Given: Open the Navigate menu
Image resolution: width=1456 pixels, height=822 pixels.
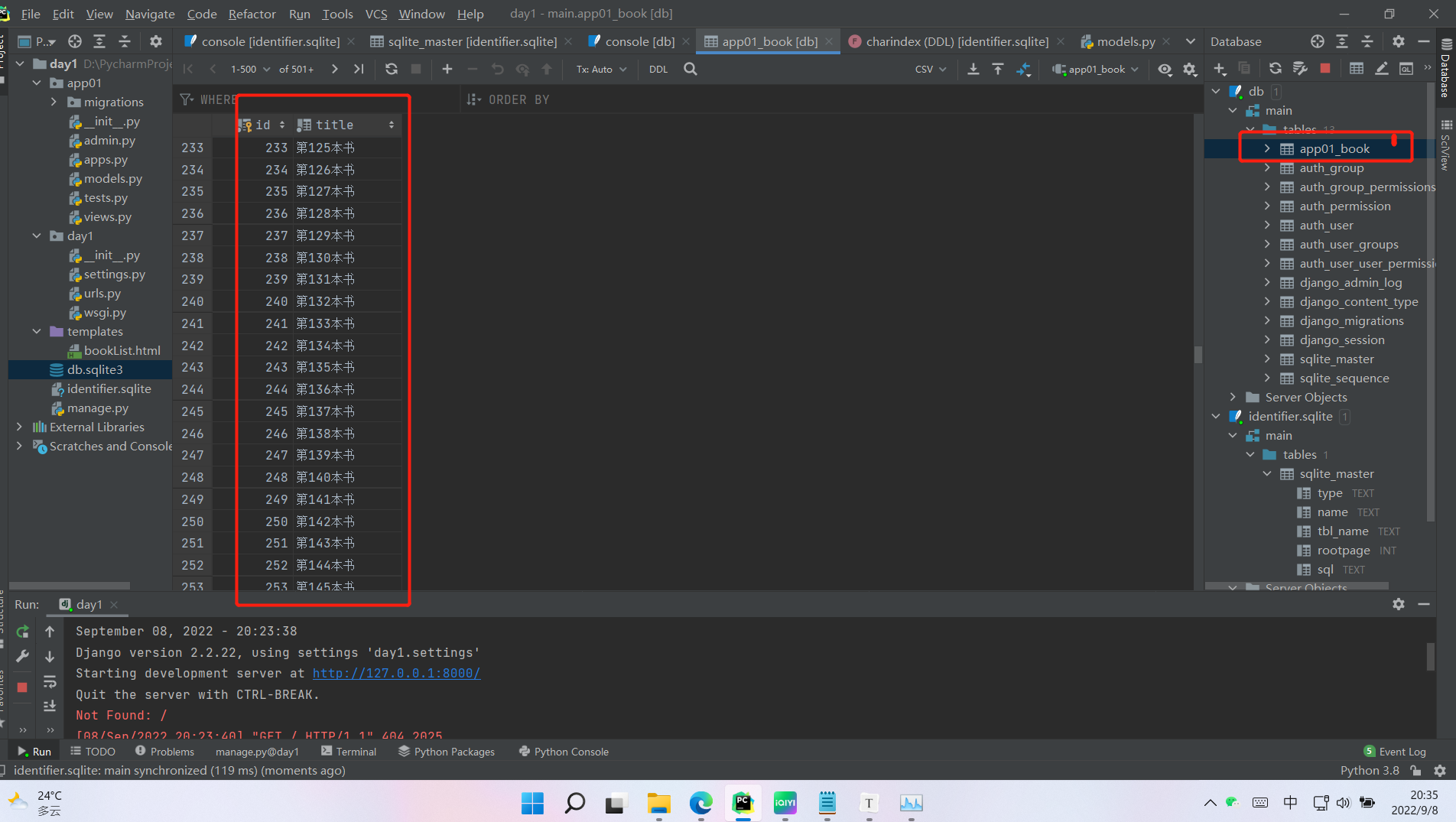Looking at the screenshot, I should tap(150, 14).
